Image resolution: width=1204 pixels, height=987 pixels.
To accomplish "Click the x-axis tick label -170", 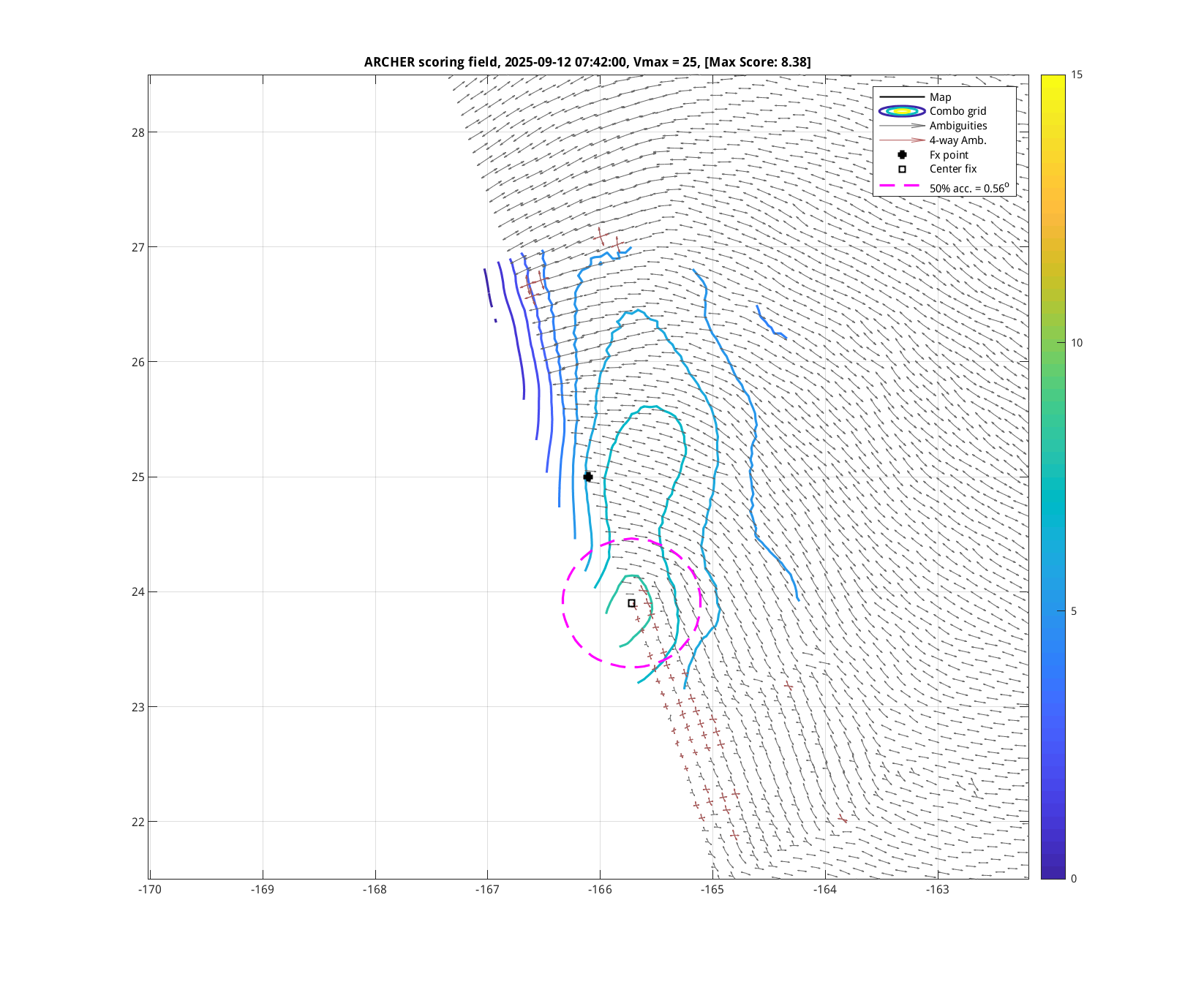I will (150, 890).
